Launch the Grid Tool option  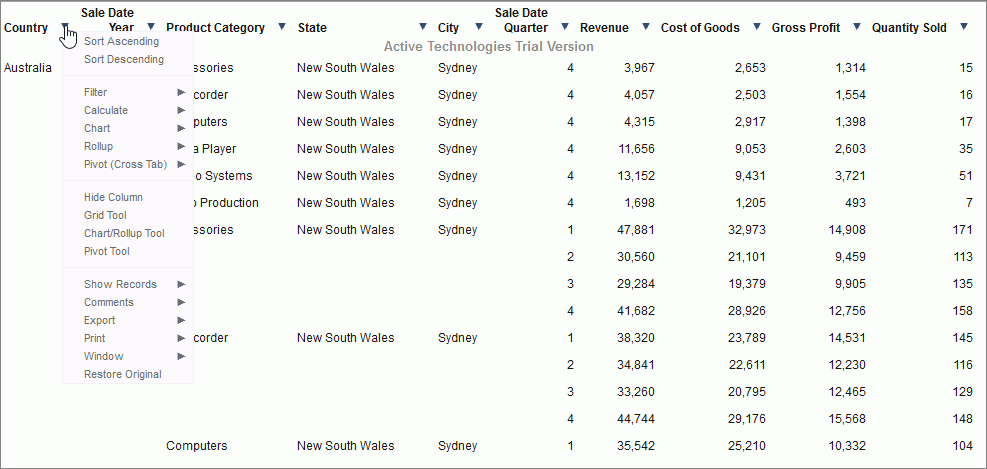pos(105,216)
